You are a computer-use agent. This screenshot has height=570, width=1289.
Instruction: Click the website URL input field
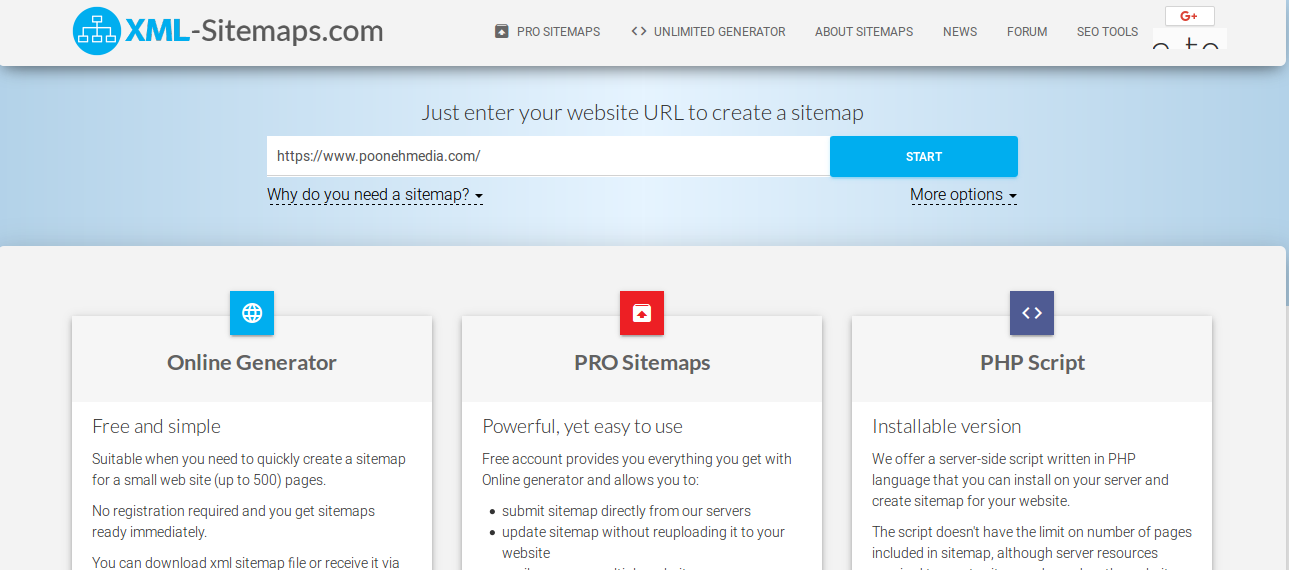(x=548, y=156)
